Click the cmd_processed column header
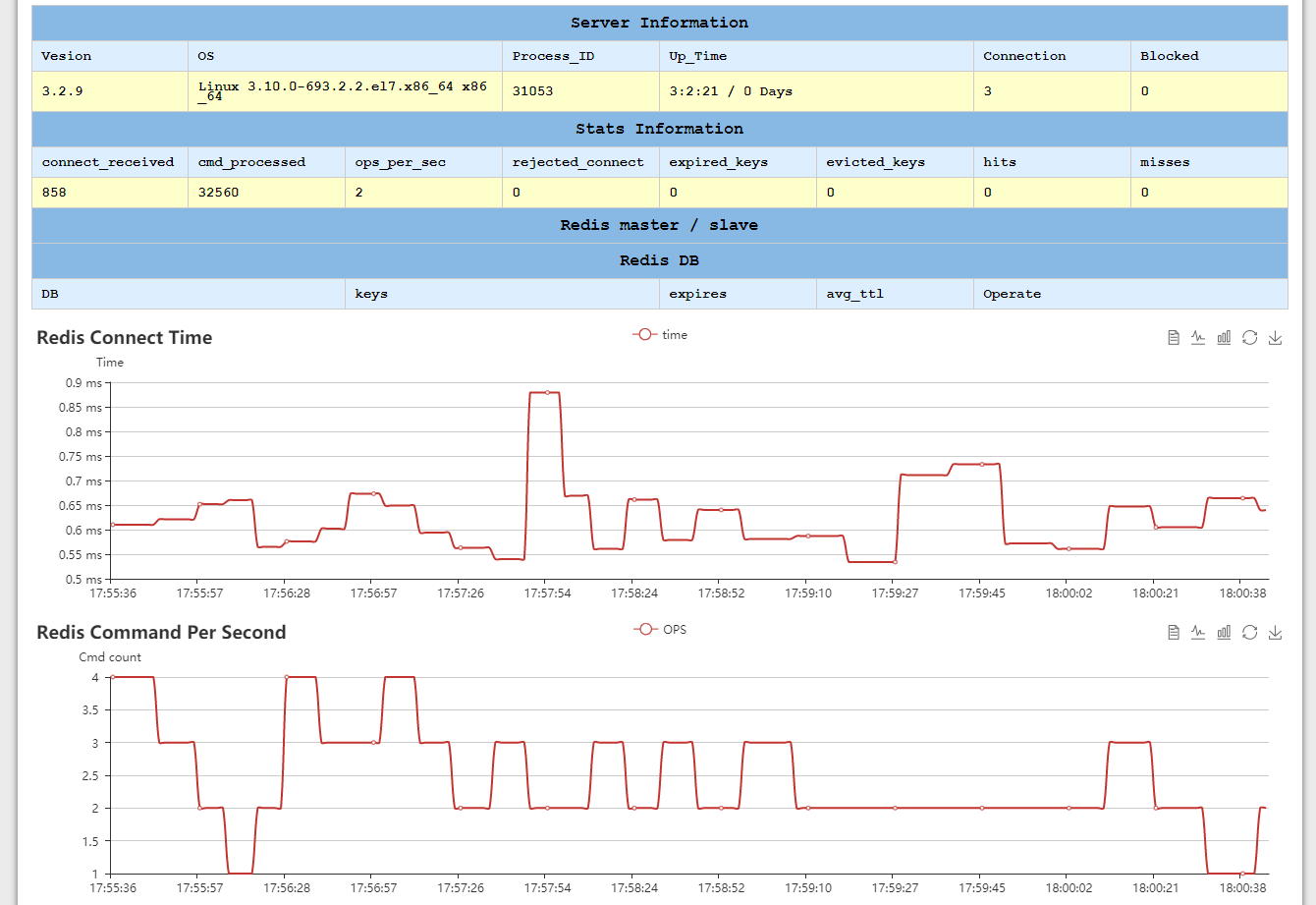This screenshot has height=905, width=1316. (x=266, y=162)
